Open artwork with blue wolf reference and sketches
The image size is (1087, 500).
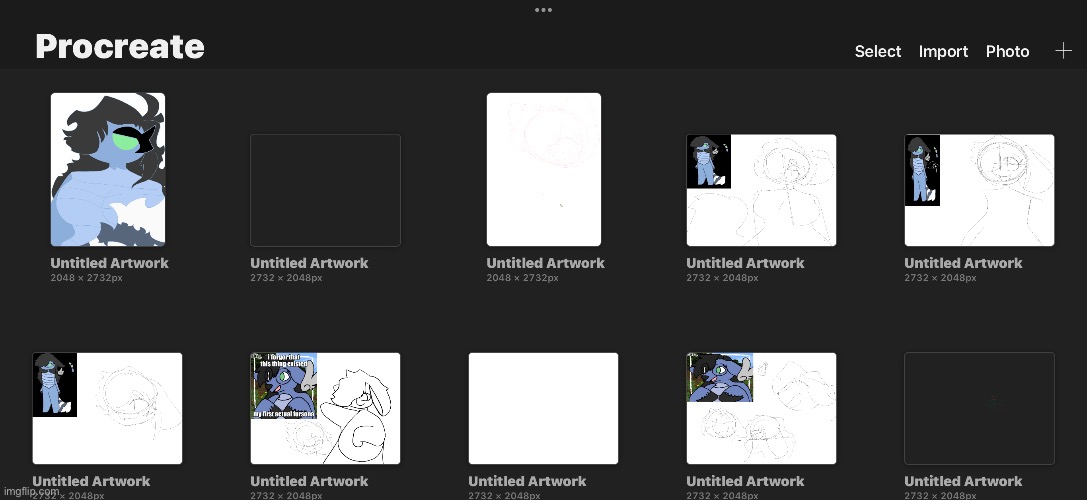click(x=761, y=408)
